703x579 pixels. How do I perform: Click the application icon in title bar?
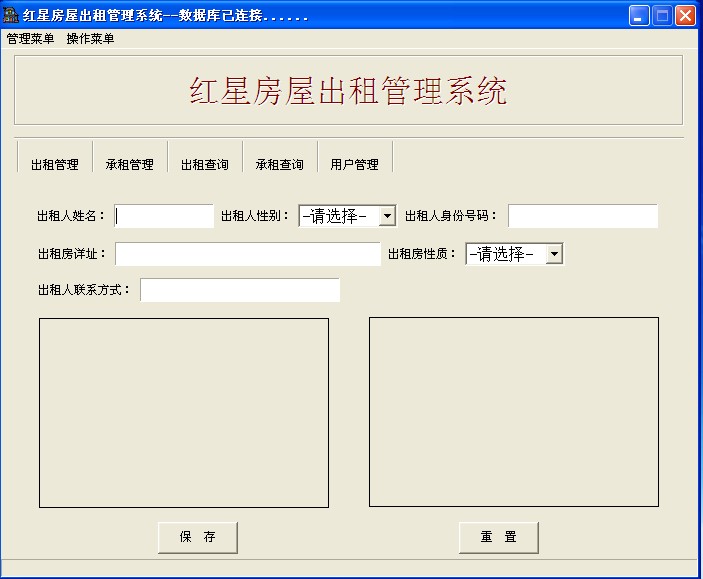point(10,15)
